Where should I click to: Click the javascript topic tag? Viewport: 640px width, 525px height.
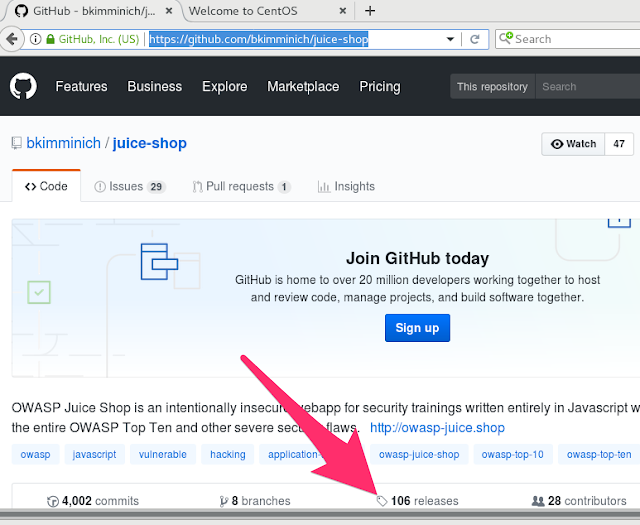point(94,454)
